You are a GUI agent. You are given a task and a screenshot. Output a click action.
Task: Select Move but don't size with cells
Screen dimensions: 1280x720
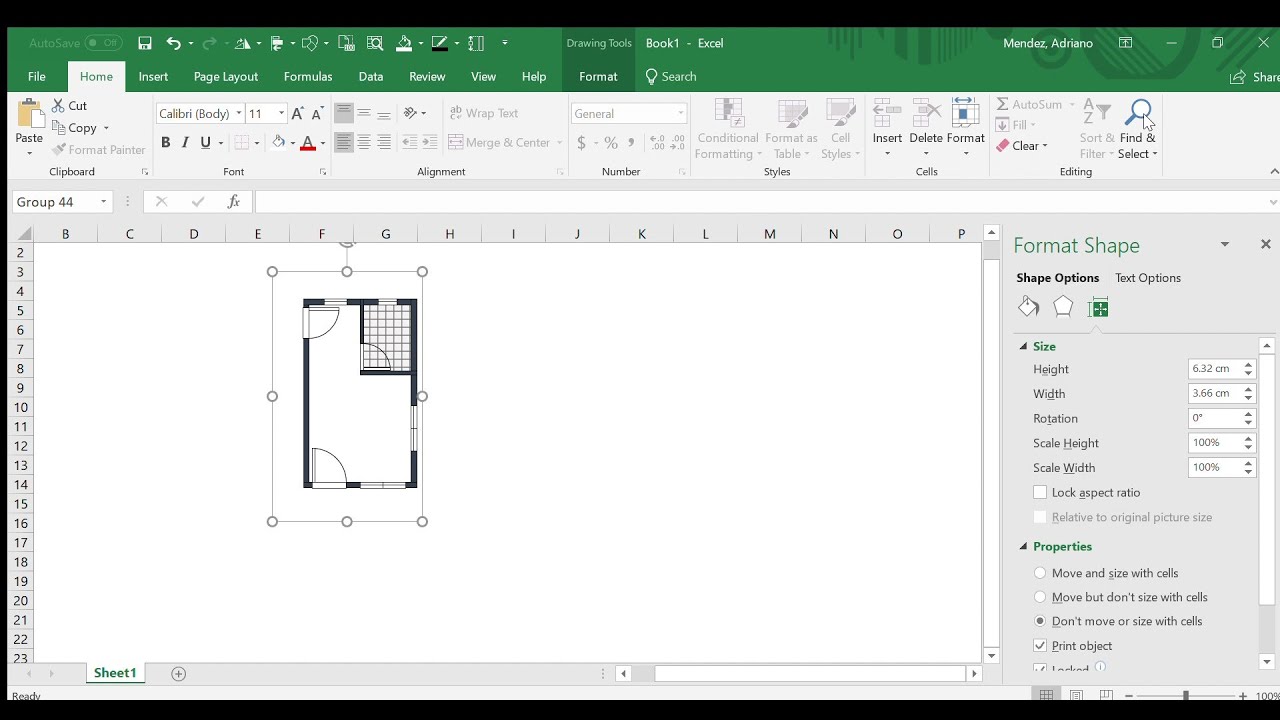click(x=1040, y=597)
